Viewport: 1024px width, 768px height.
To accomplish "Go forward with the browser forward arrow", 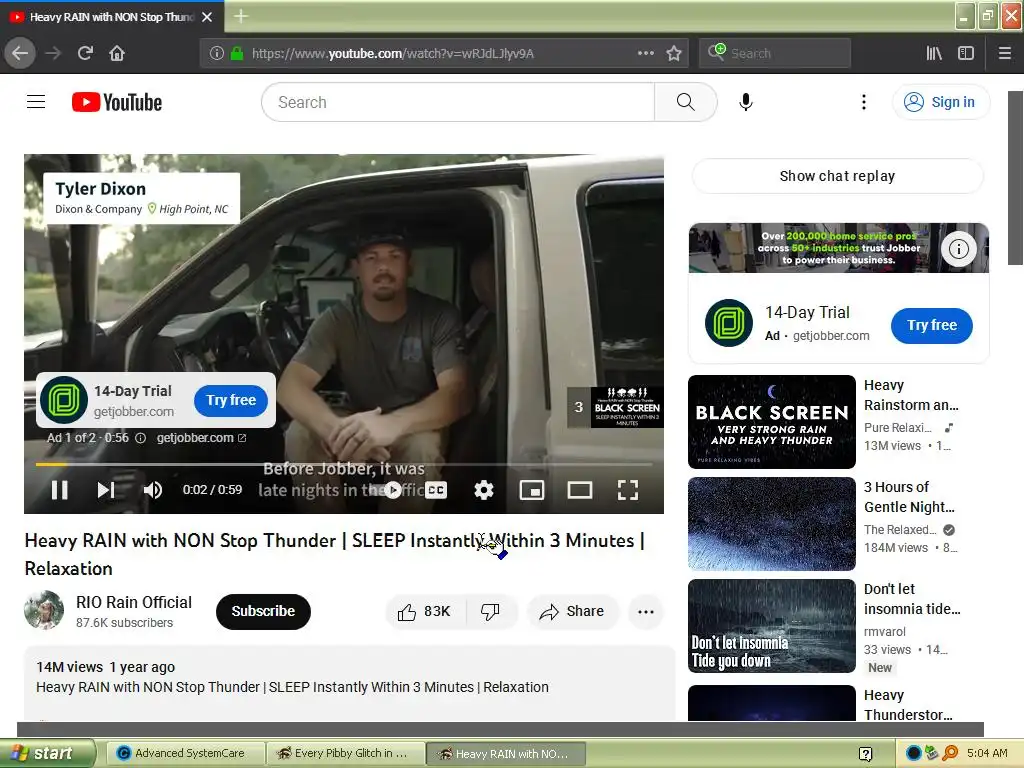I will [x=53, y=53].
